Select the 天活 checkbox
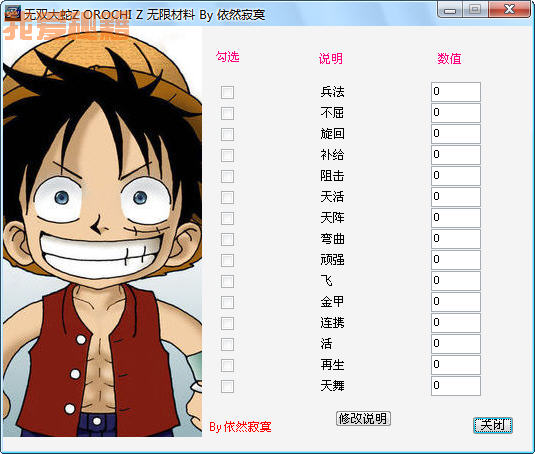Viewport: 535px width, 454px height. click(x=227, y=197)
